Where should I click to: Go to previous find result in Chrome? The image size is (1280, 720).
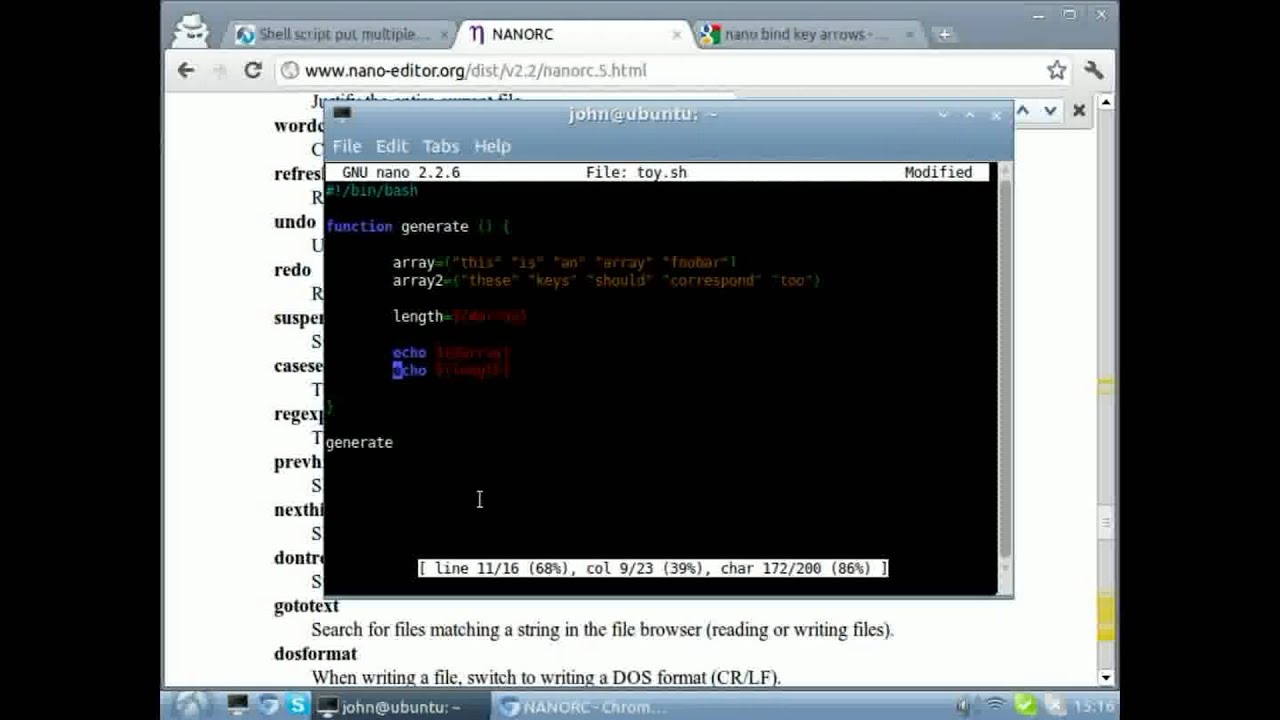pyautogui.click(x=1023, y=111)
